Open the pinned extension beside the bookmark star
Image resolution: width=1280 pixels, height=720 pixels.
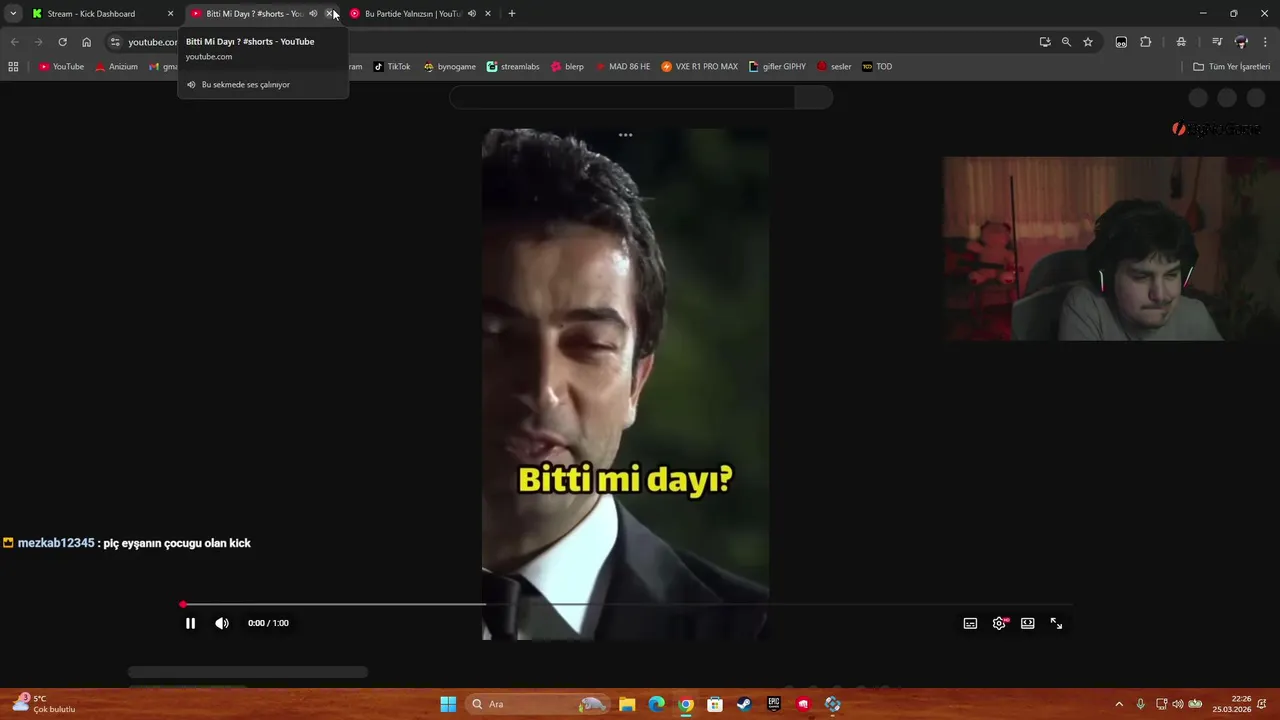[x=1121, y=42]
